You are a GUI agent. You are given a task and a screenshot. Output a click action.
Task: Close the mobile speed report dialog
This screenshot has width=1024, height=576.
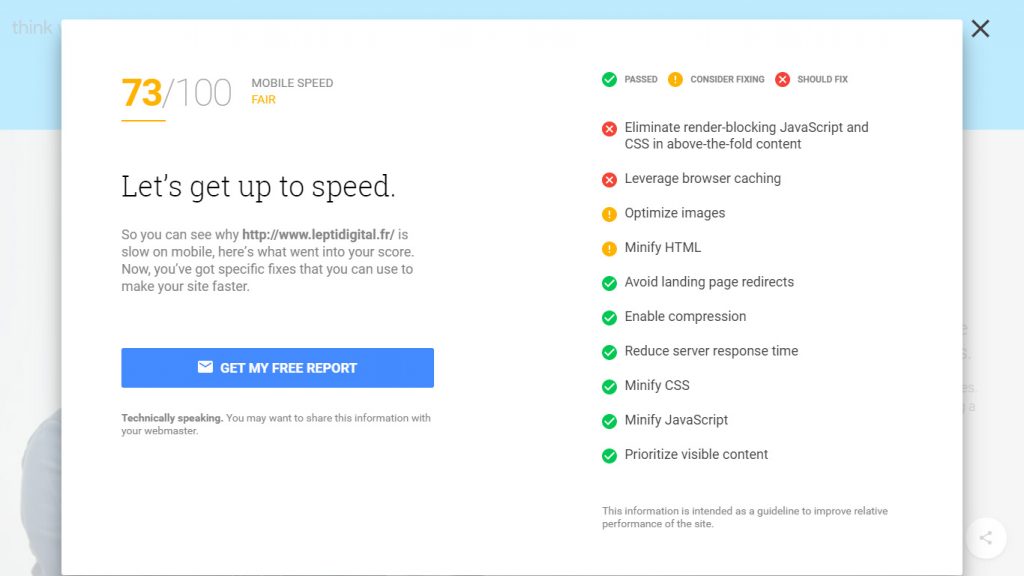pyautogui.click(x=979, y=29)
